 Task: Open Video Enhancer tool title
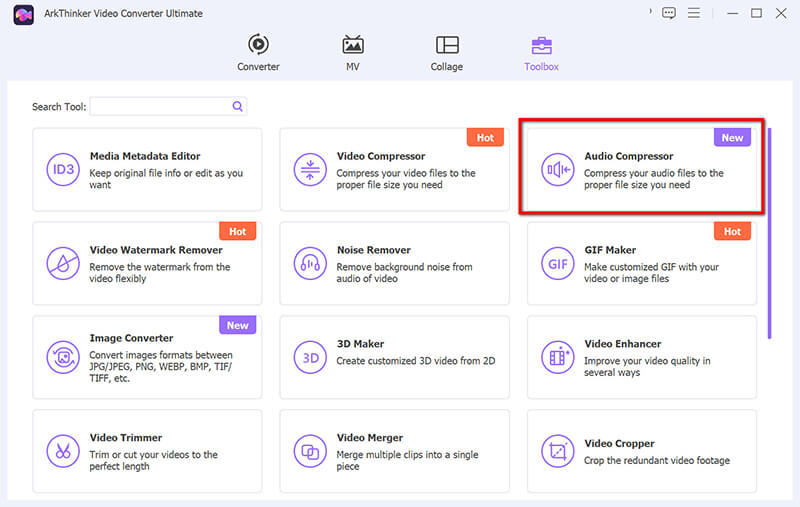click(x=622, y=344)
